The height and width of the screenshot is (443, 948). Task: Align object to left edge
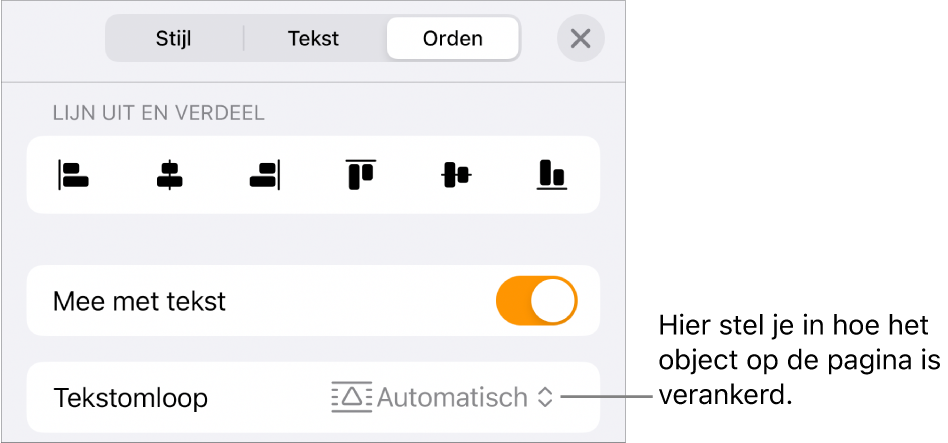point(74,176)
